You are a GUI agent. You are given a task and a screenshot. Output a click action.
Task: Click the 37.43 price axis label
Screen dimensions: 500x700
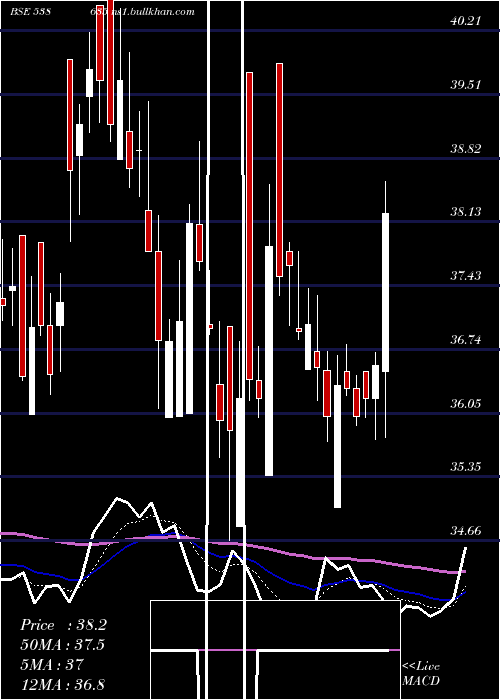point(466,275)
